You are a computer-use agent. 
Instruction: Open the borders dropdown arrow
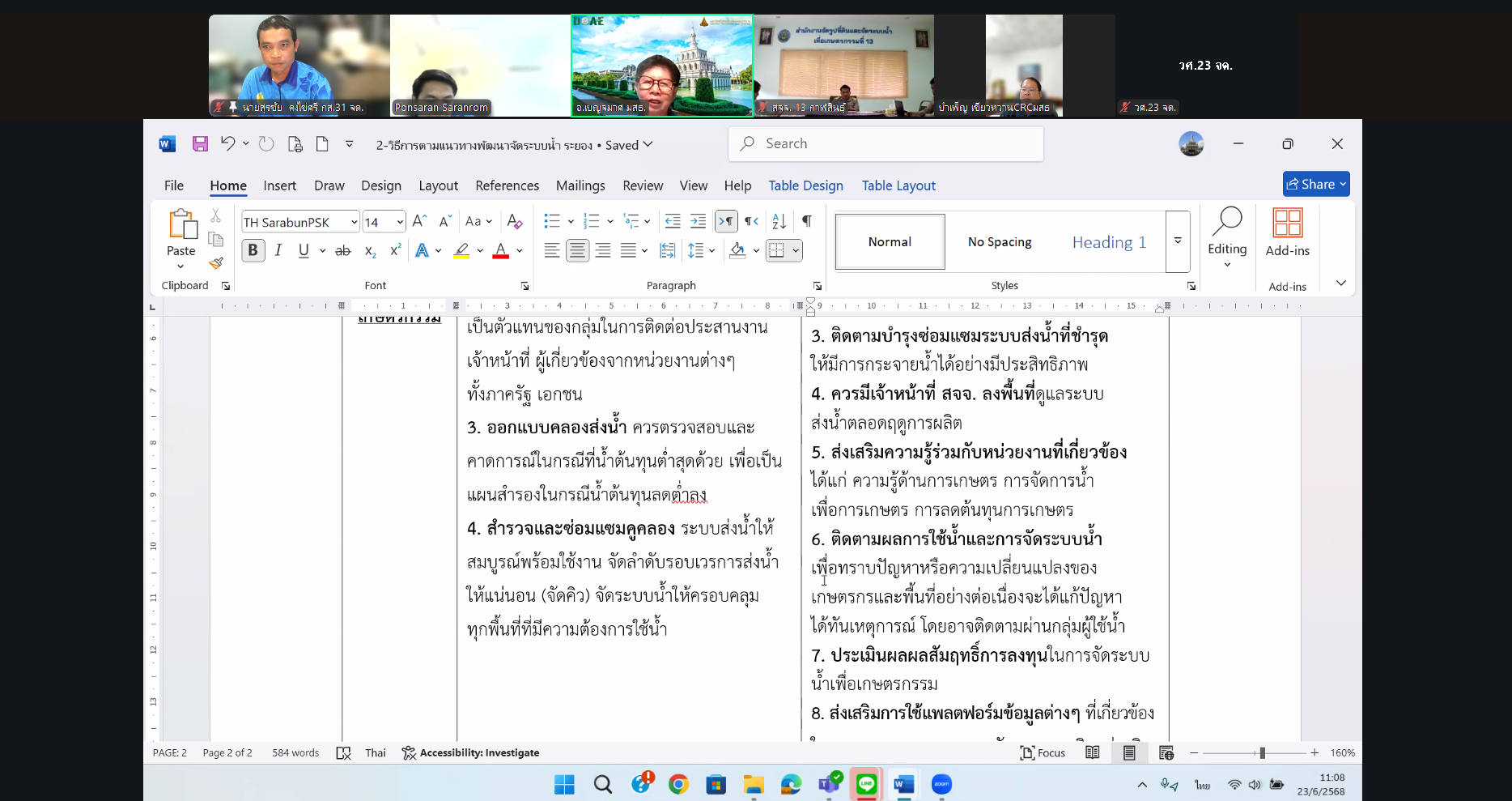pos(796,251)
